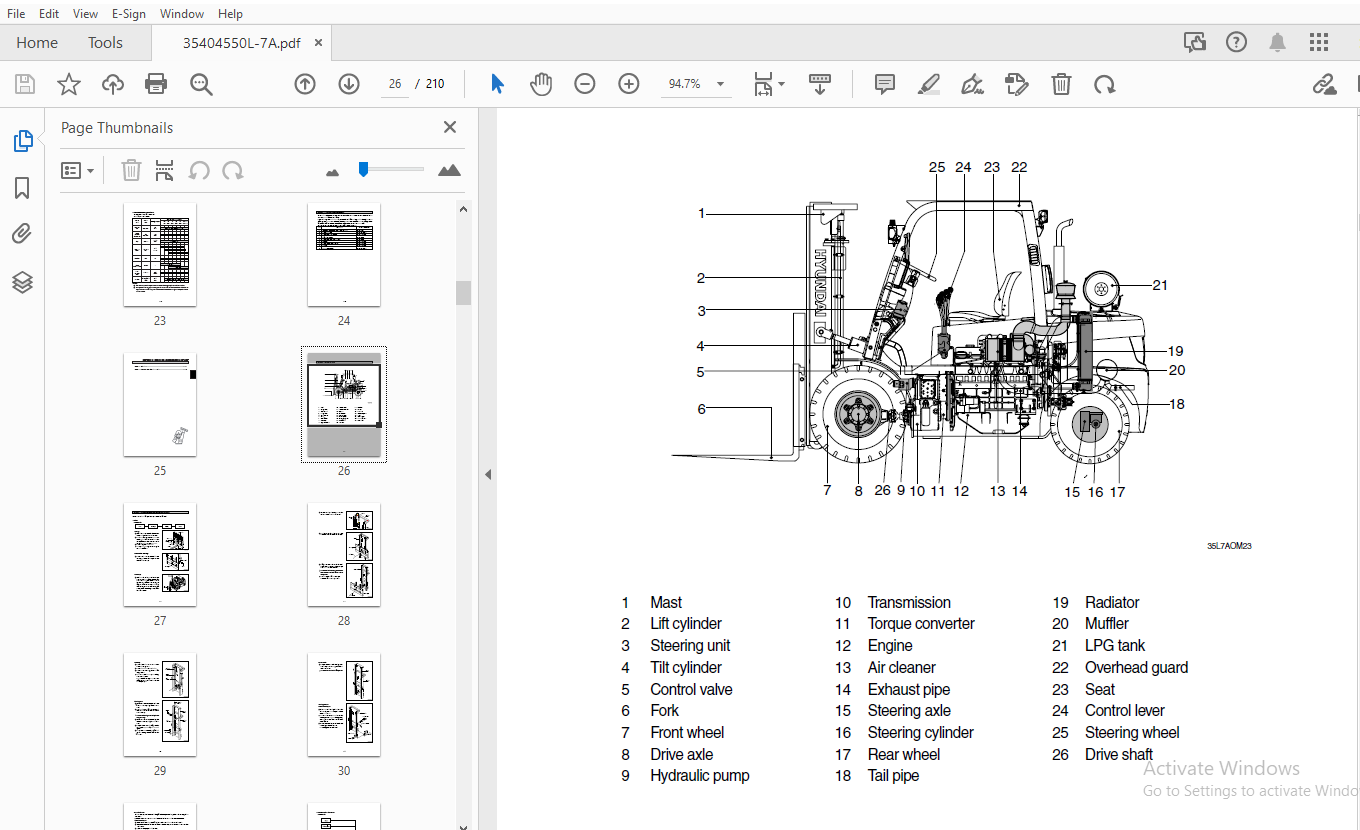Share a link to the file
1360x830 pixels.
(x=1325, y=84)
